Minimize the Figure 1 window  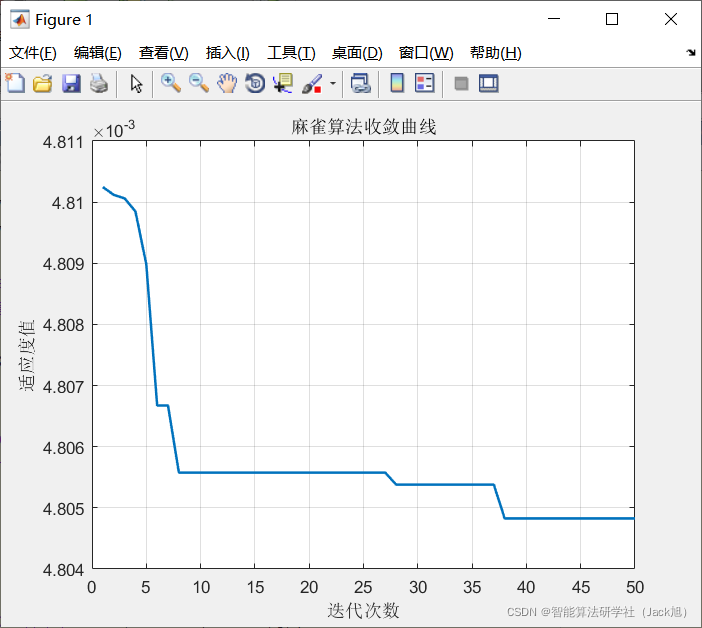click(x=554, y=19)
